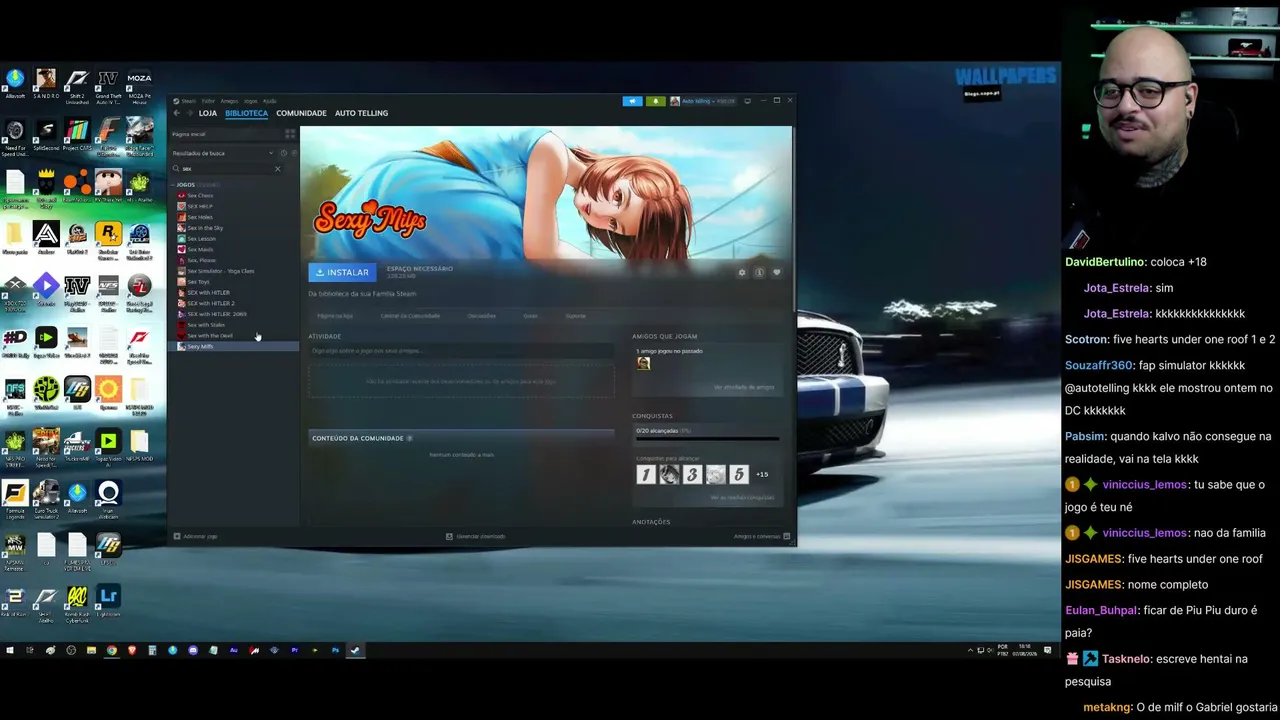Open Brave browser from the taskbar
Image resolution: width=1280 pixels, height=720 pixels.
click(132, 650)
